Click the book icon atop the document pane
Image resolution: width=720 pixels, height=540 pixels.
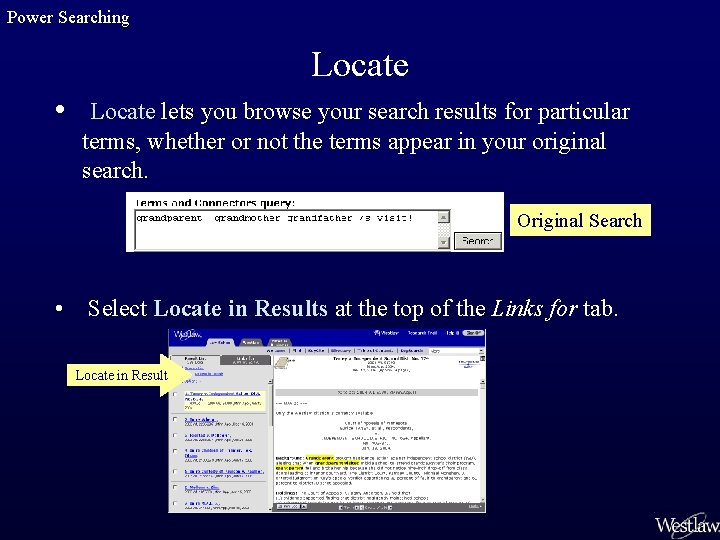[281, 363]
